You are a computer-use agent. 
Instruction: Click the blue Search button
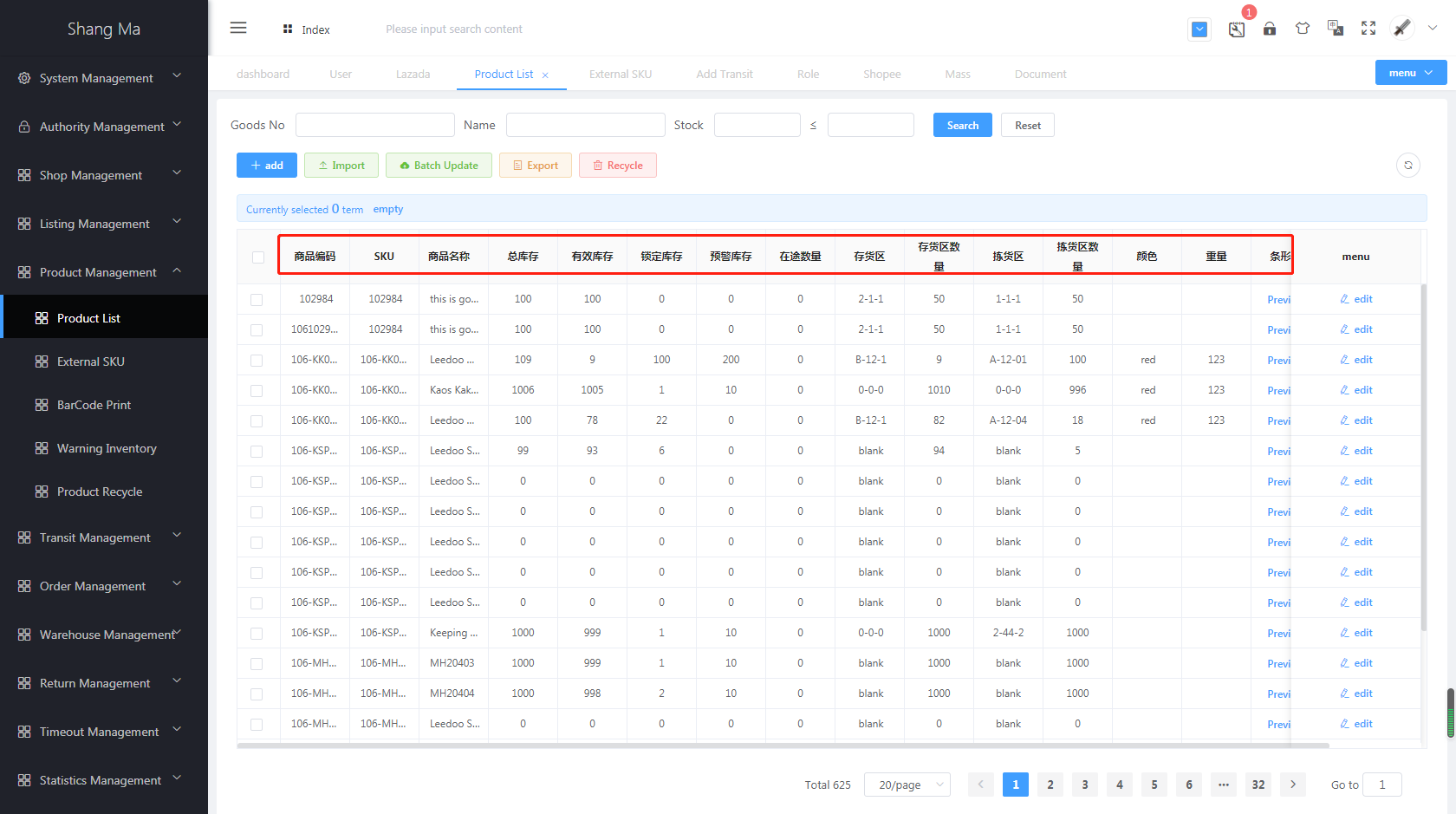(x=963, y=125)
